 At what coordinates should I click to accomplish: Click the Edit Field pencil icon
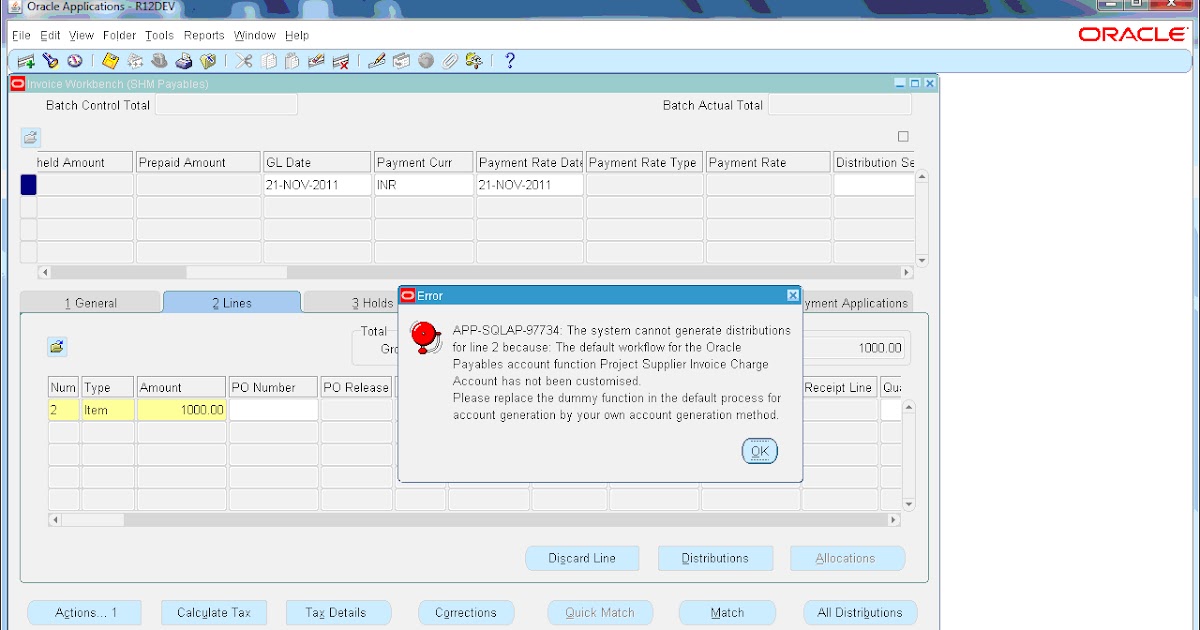tap(377, 61)
